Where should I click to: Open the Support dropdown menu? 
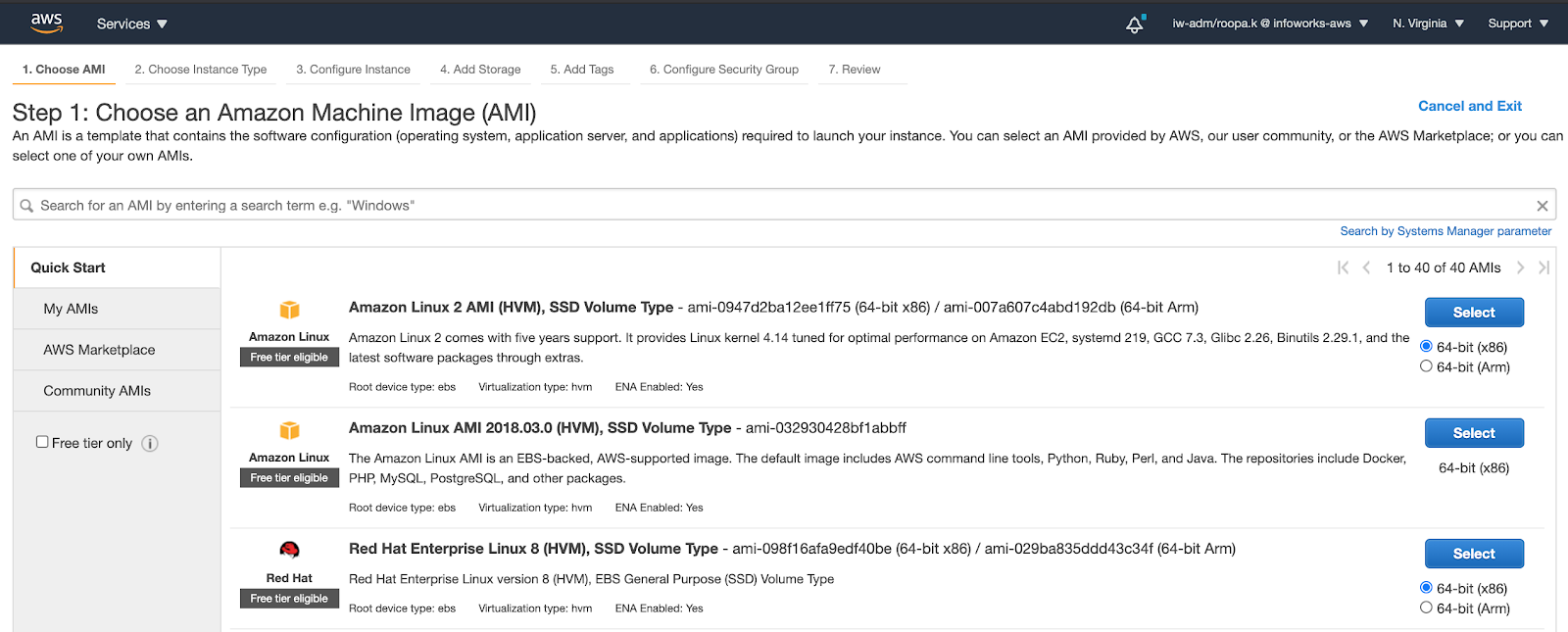(1518, 24)
